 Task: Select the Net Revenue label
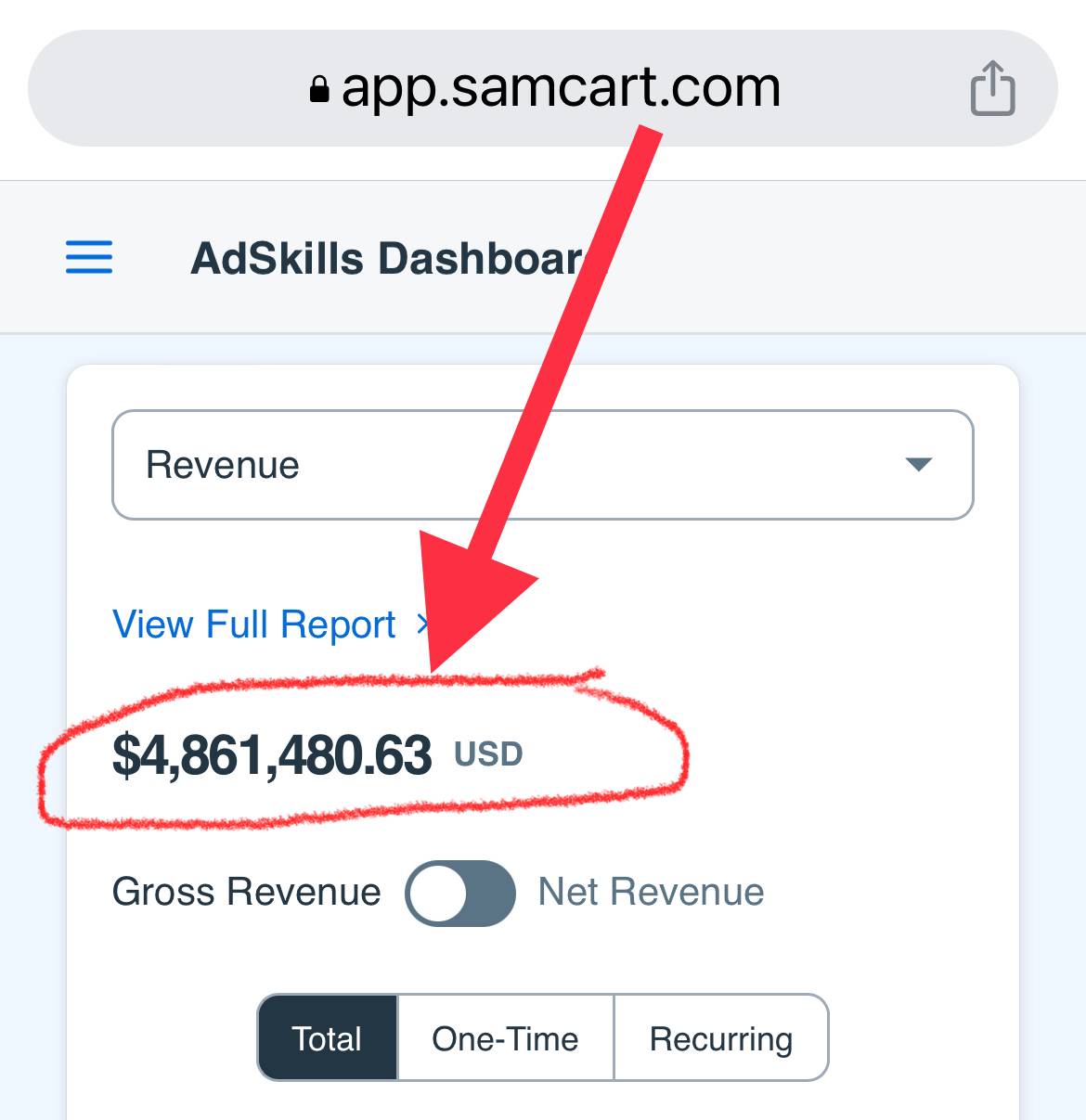pyautogui.click(x=652, y=892)
